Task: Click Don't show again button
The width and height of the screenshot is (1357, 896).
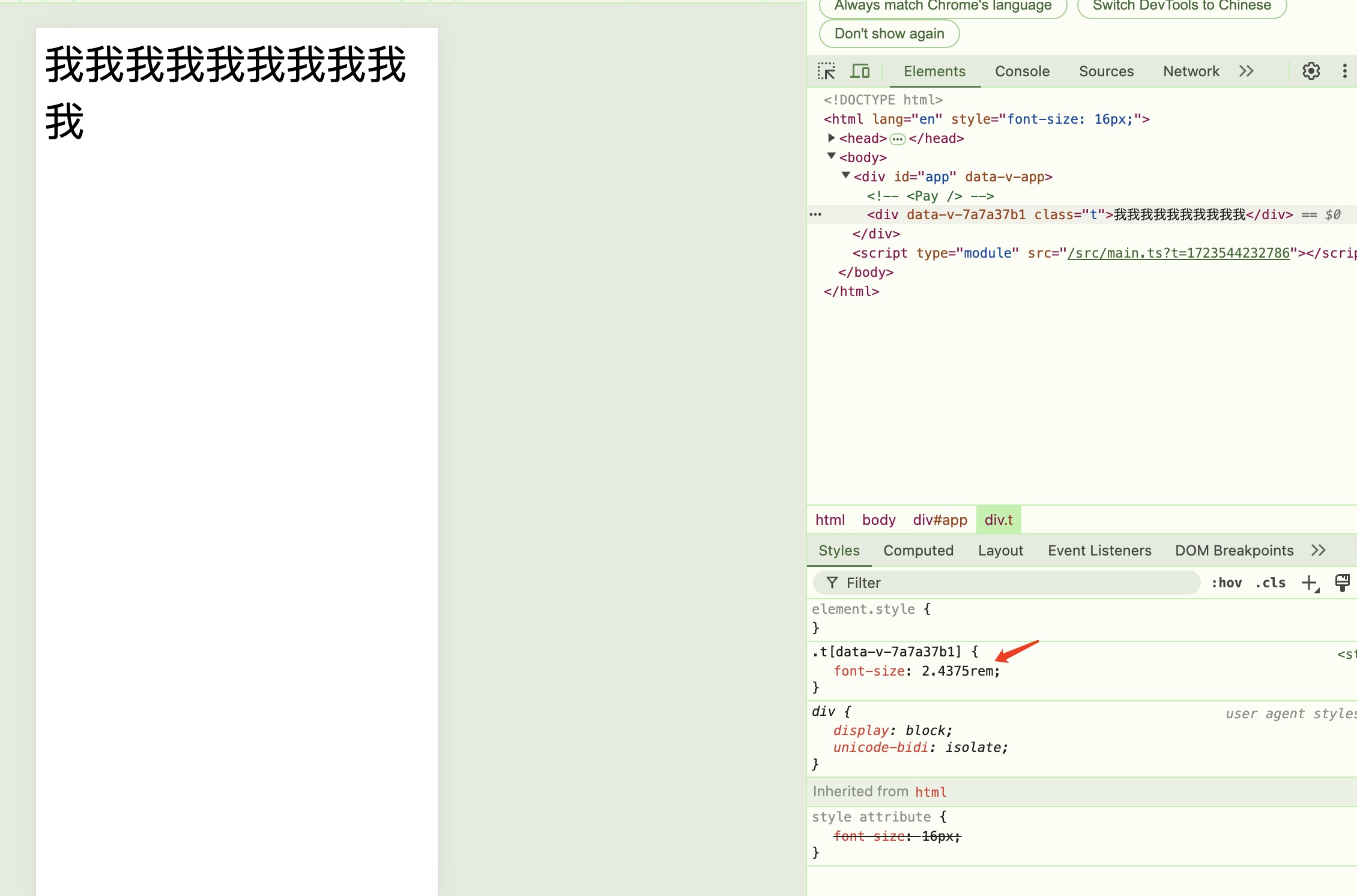Action: (x=889, y=34)
